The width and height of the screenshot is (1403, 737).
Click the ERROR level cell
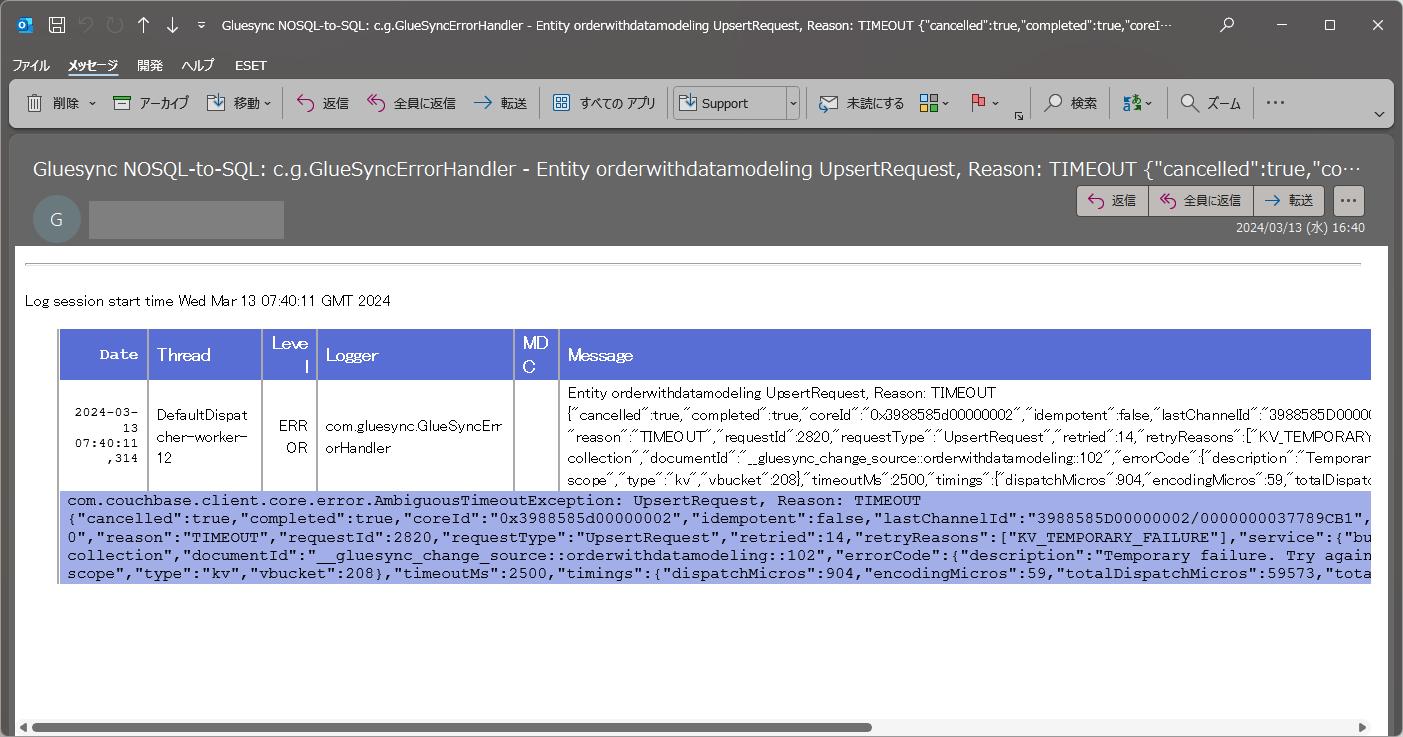point(290,436)
